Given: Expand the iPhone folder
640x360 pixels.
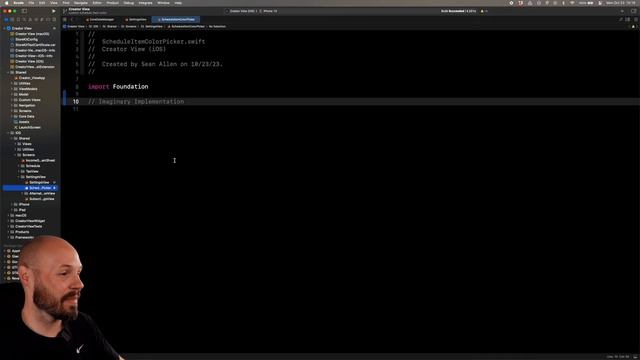Looking at the screenshot, I should click(12, 204).
